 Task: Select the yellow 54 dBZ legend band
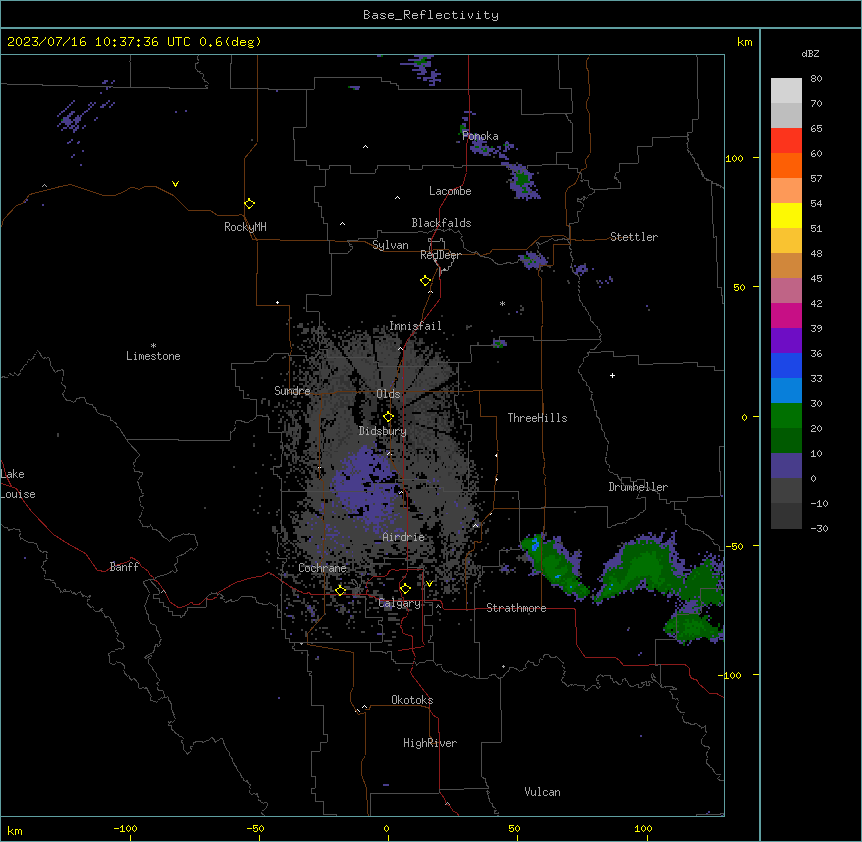coord(786,215)
